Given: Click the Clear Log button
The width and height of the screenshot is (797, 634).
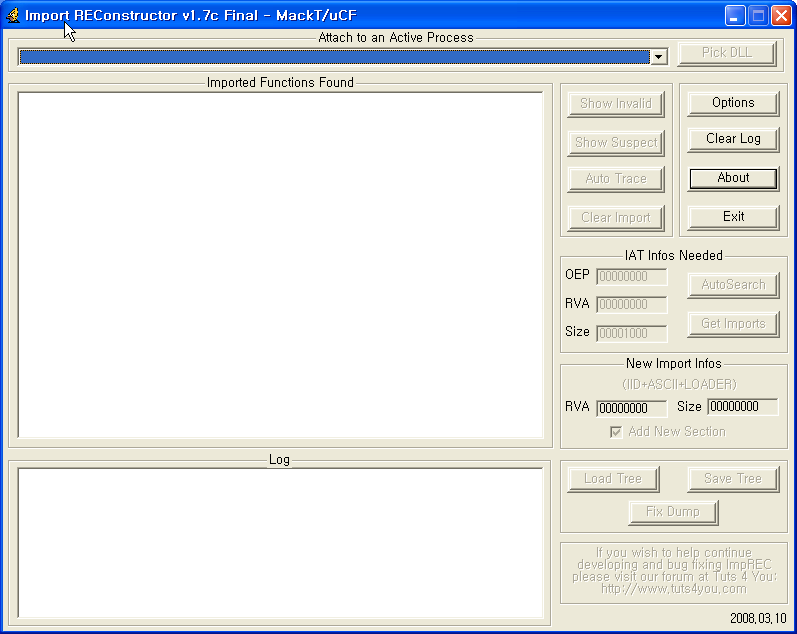Looking at the screenshot, I should [x=733, y=139].
